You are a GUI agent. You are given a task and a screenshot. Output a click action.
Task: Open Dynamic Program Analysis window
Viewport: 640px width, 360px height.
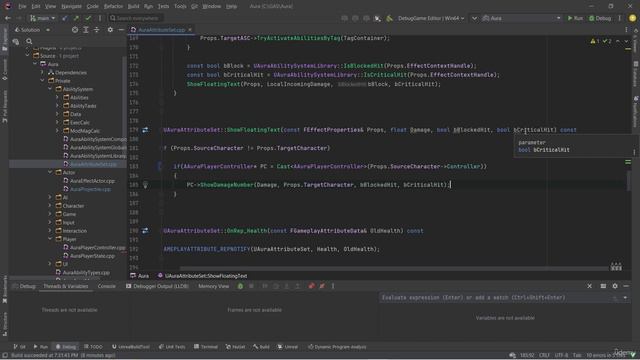337,347
